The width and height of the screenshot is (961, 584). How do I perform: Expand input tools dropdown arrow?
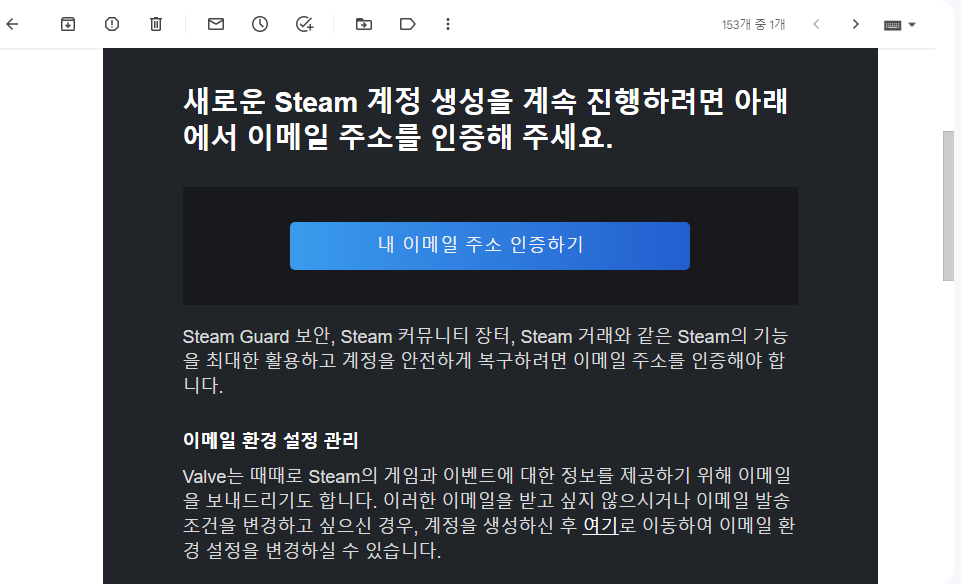point(912,25)
